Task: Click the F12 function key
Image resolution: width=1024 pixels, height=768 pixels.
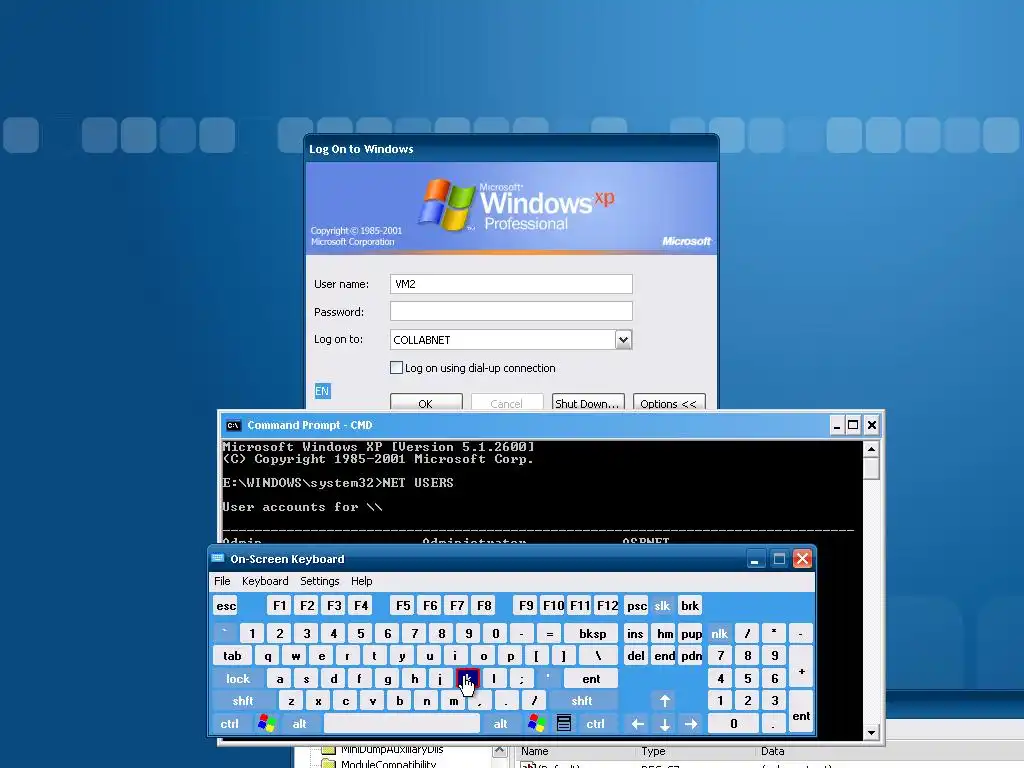Action: (607, 605)
